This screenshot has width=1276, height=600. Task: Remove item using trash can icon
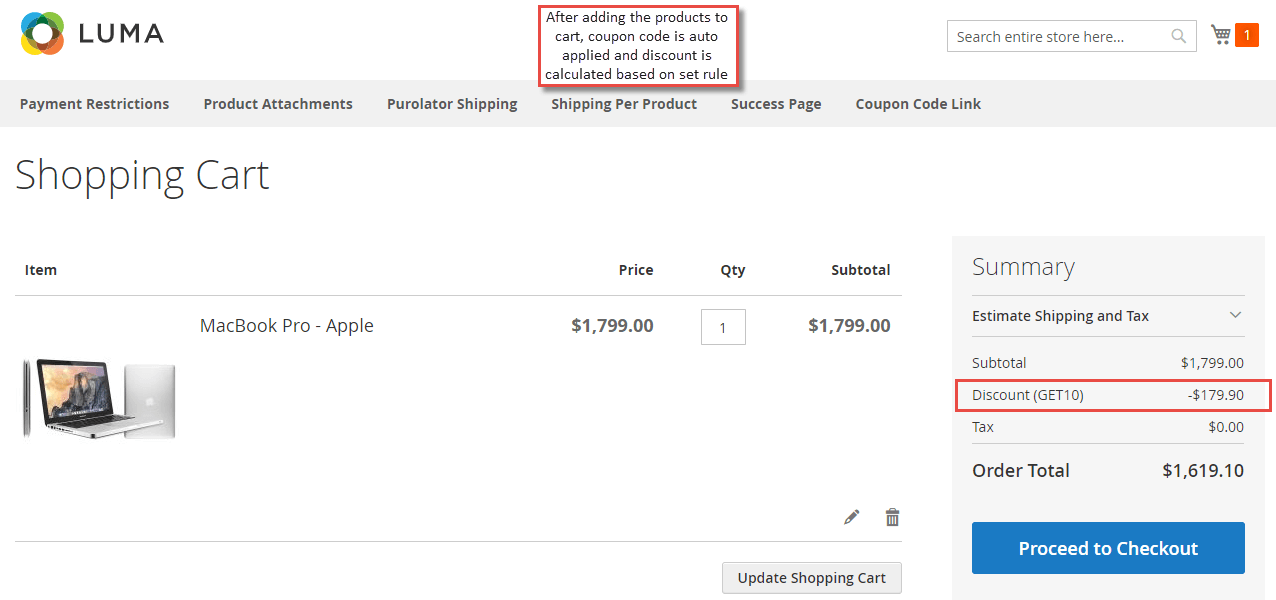tap(892, 517)
